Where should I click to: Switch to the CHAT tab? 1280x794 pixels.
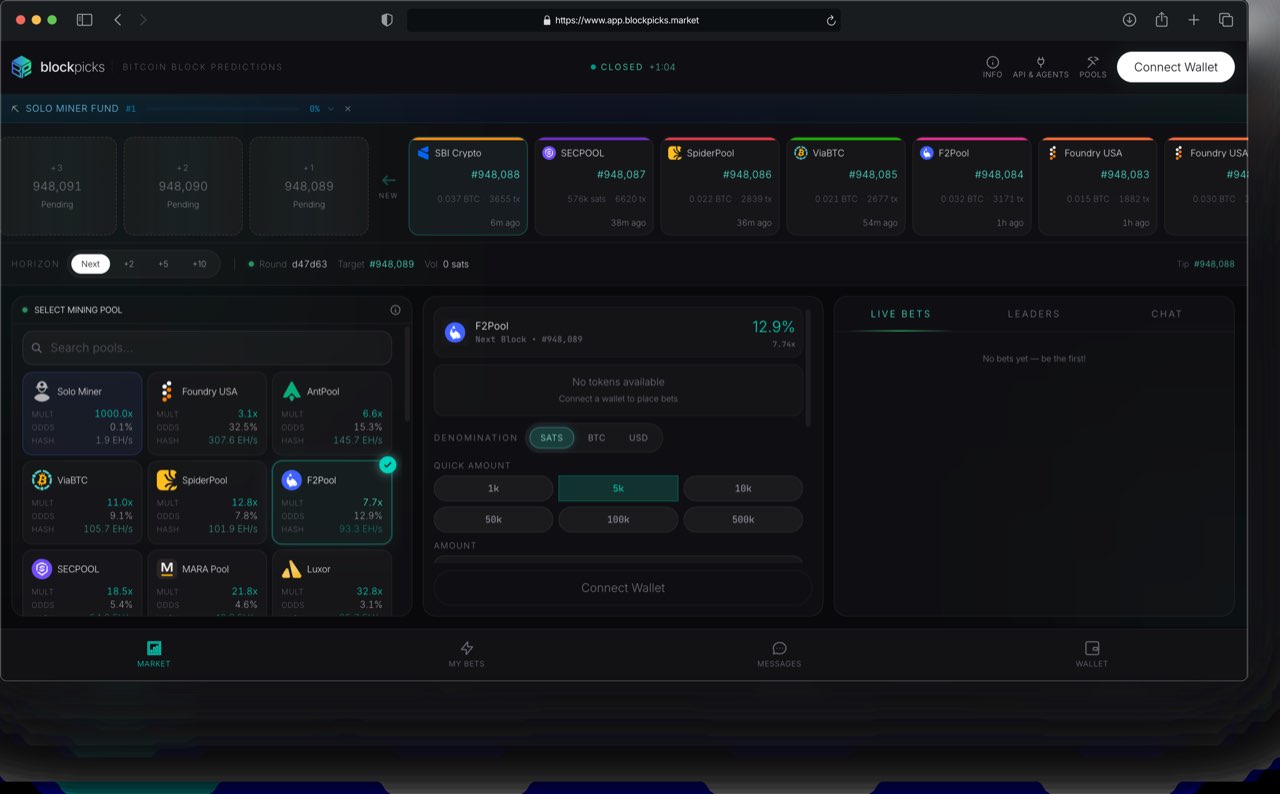[x=1166, y=314]
